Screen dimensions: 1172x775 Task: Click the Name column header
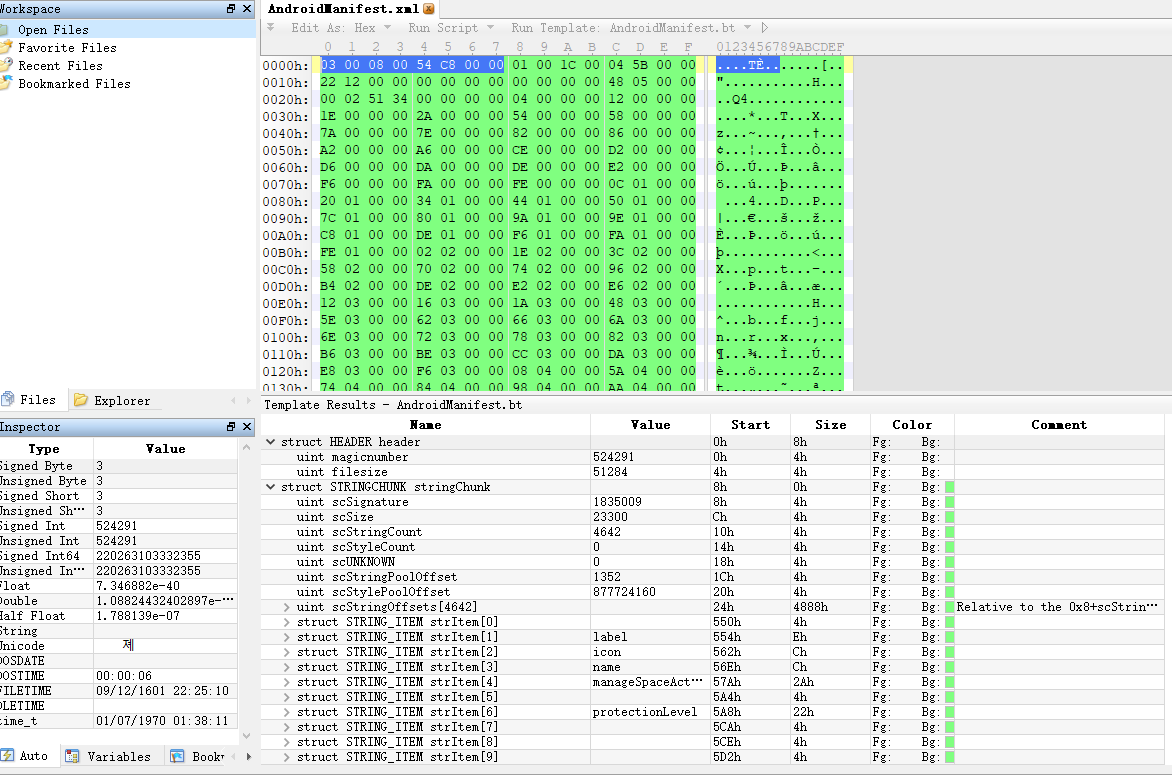[x=425, y=424]
